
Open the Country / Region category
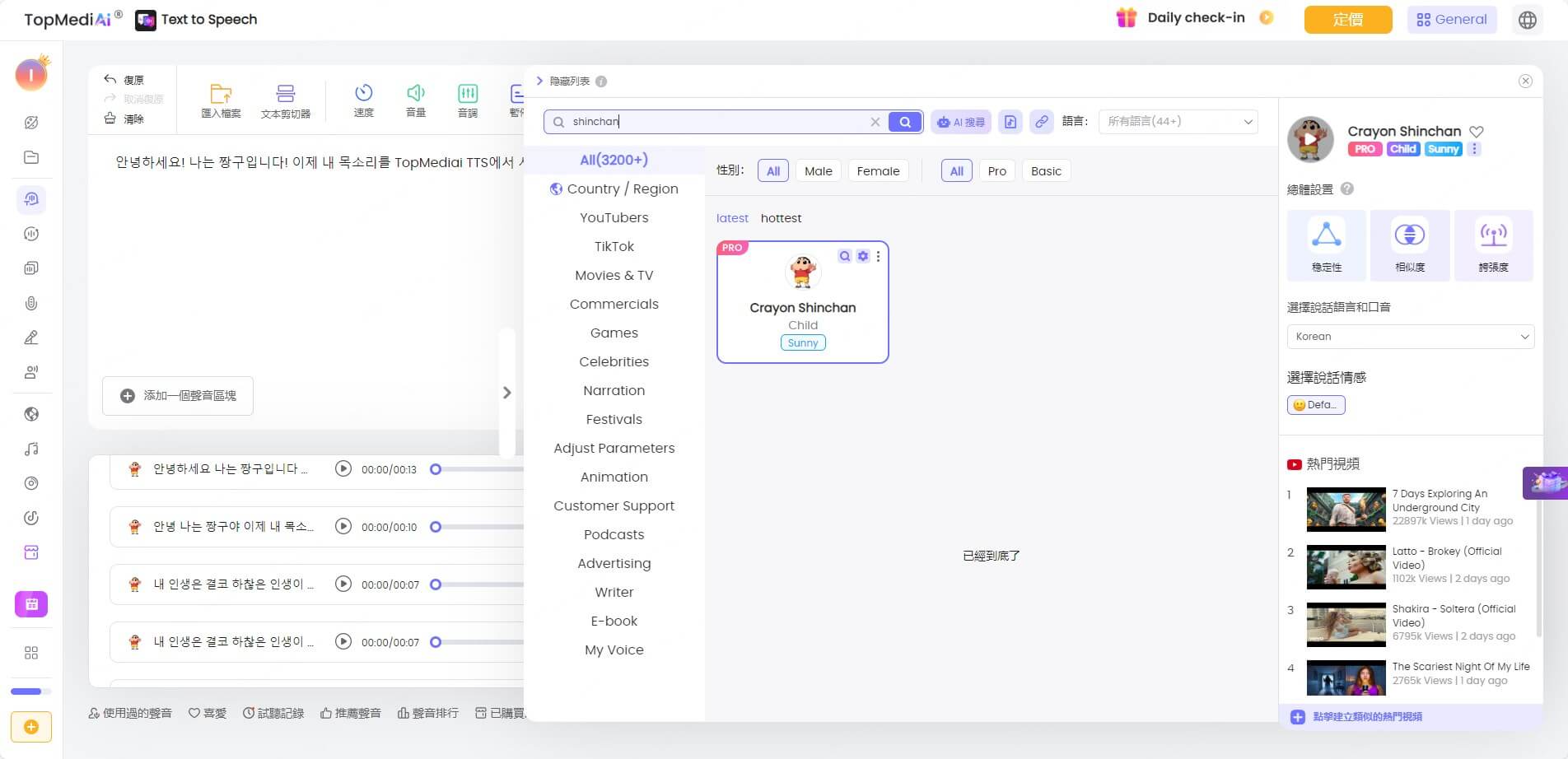coord(614,189)
